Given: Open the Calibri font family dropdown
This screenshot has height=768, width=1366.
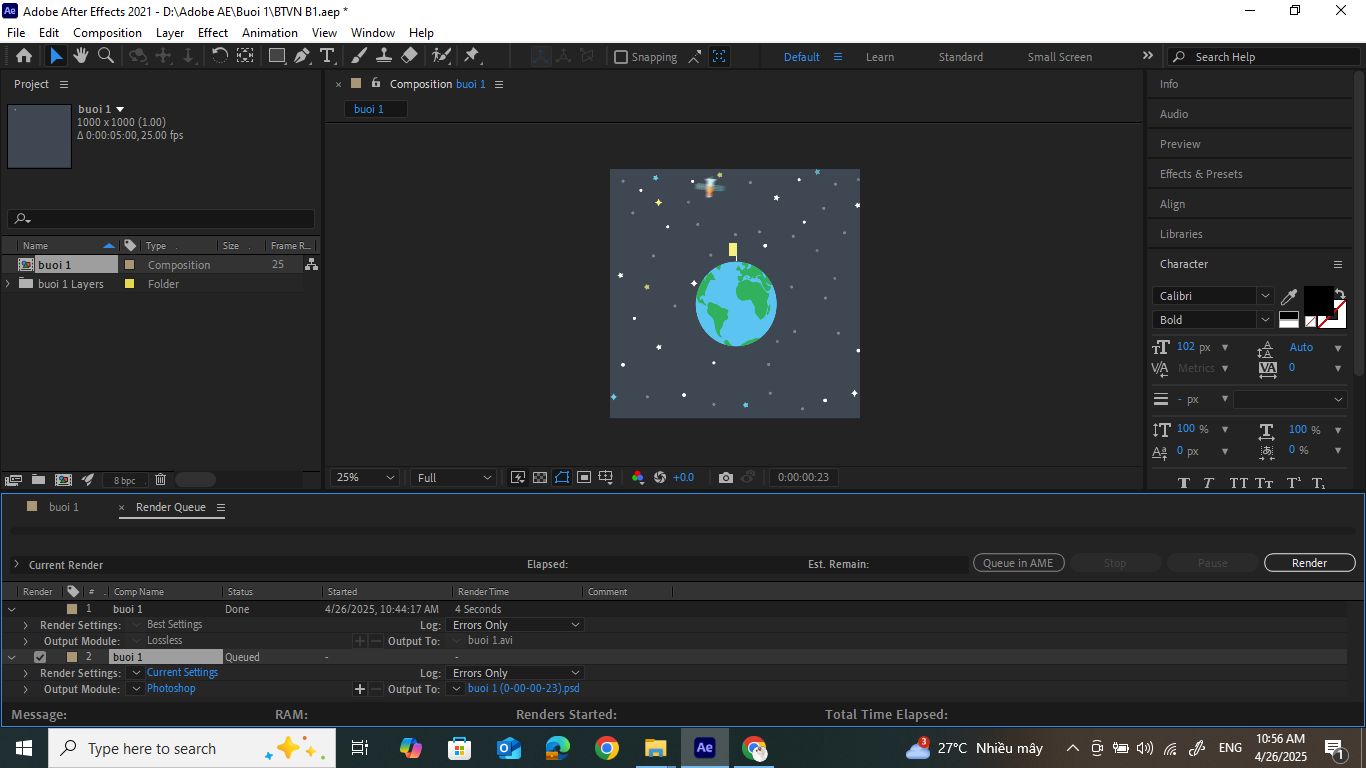Looking at the screenshot, I should [1214, 296].
